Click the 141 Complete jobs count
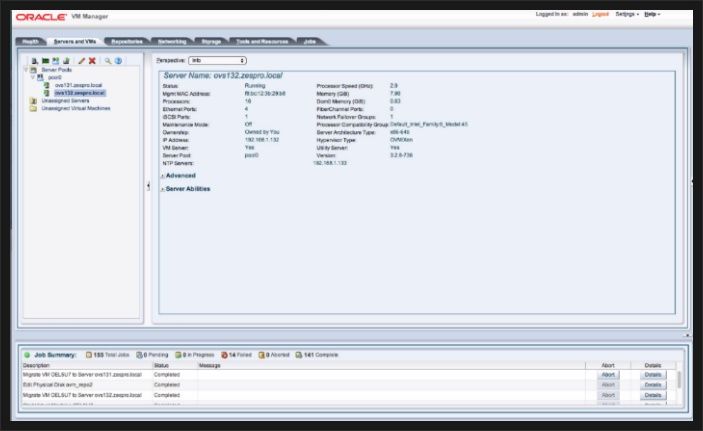This screenshot has width=703, height=431. [321, 355]
